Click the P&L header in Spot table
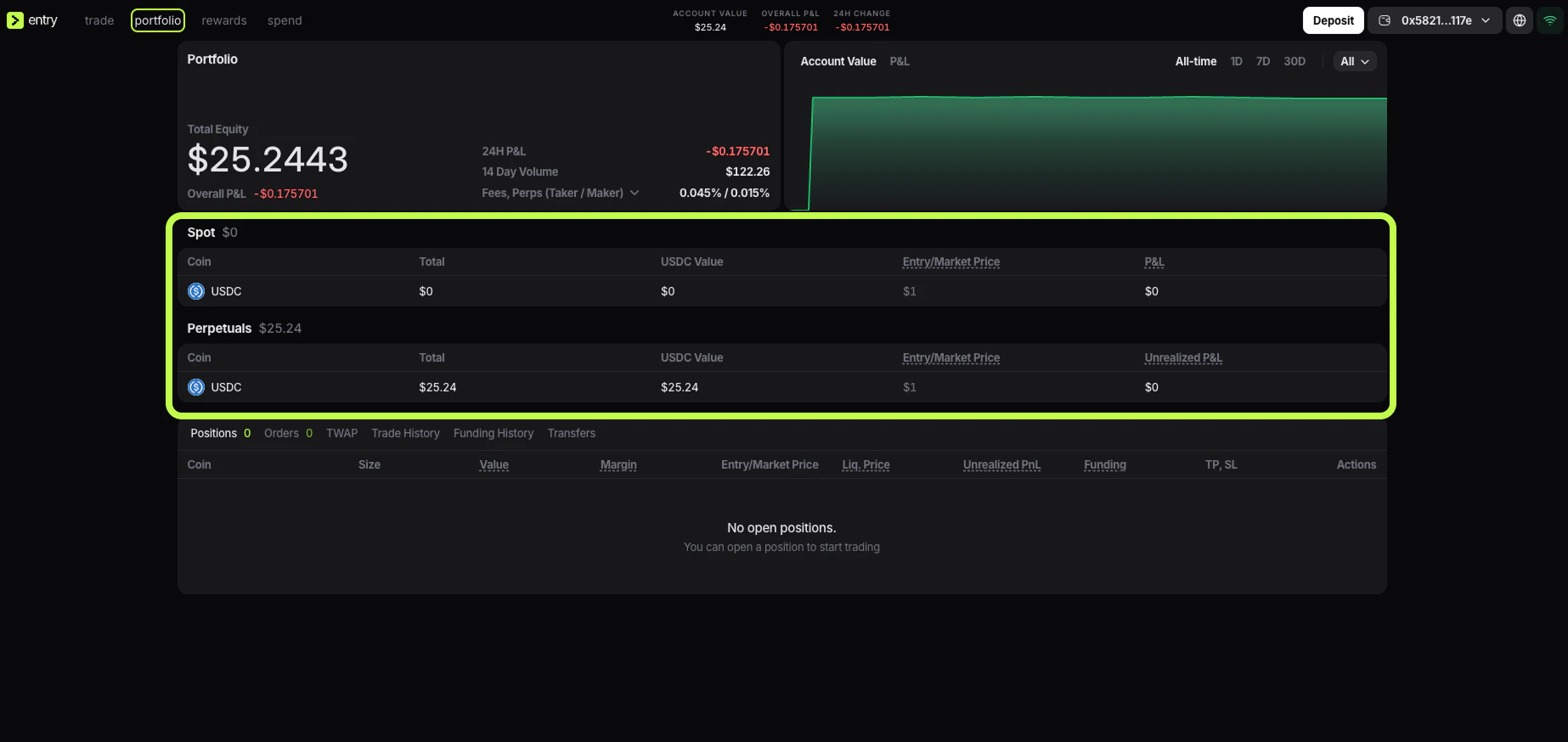Viewport: 1568px width, 742px height. [x=1154, y=261]
